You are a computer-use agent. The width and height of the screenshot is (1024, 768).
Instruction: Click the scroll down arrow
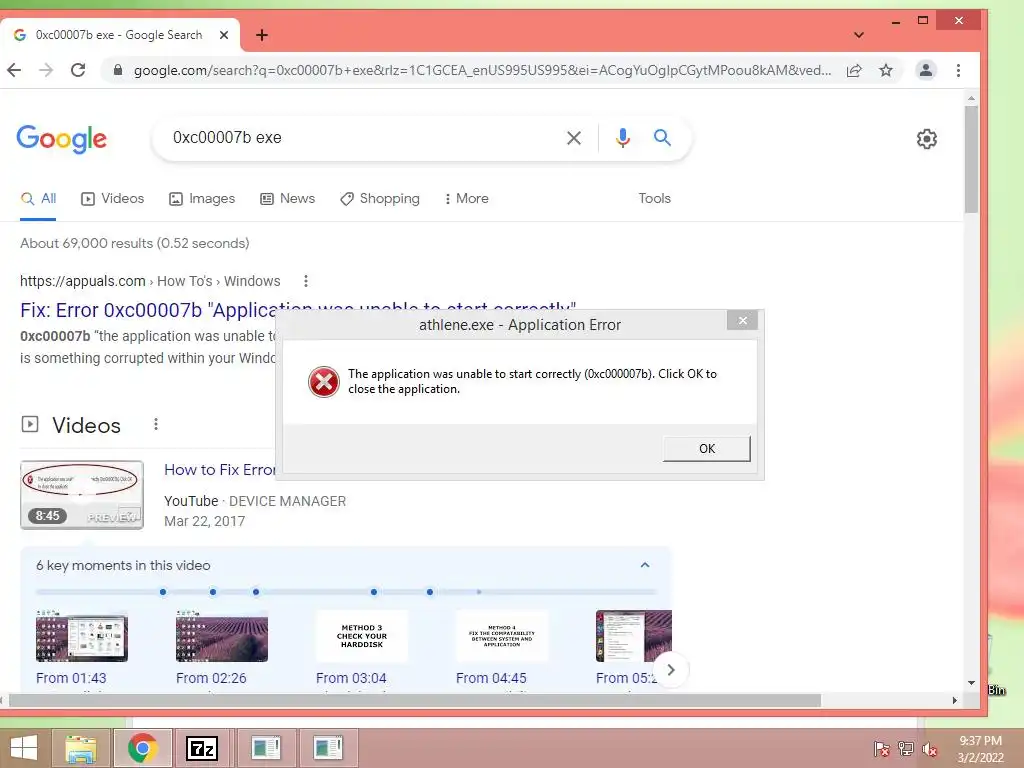point(971,682)
